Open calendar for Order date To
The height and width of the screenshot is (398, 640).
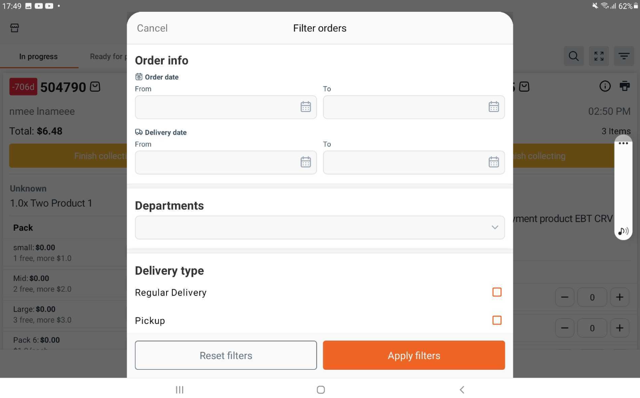pos(493,107)
